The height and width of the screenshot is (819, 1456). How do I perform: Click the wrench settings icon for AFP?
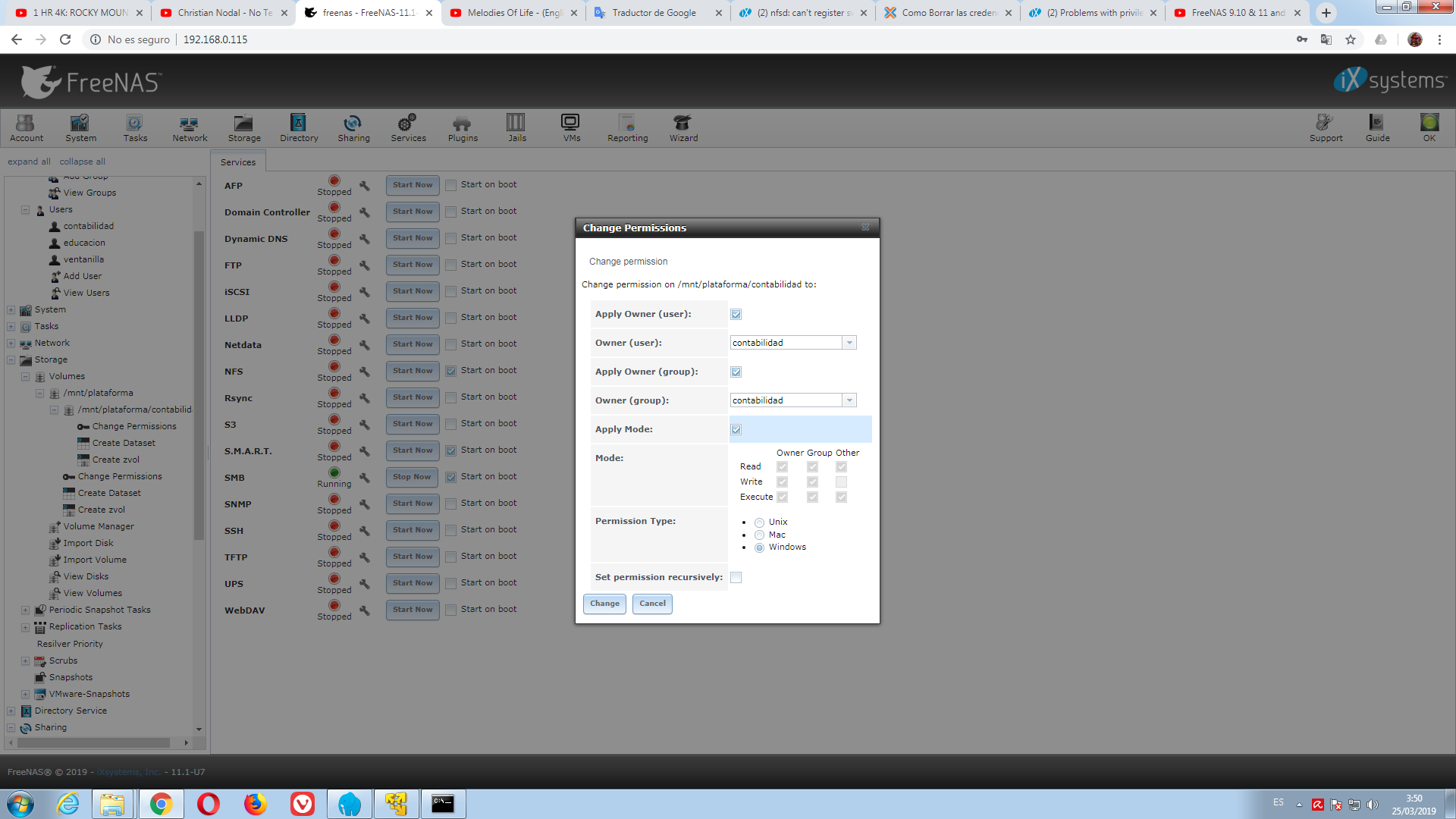[x=365, y=186]
